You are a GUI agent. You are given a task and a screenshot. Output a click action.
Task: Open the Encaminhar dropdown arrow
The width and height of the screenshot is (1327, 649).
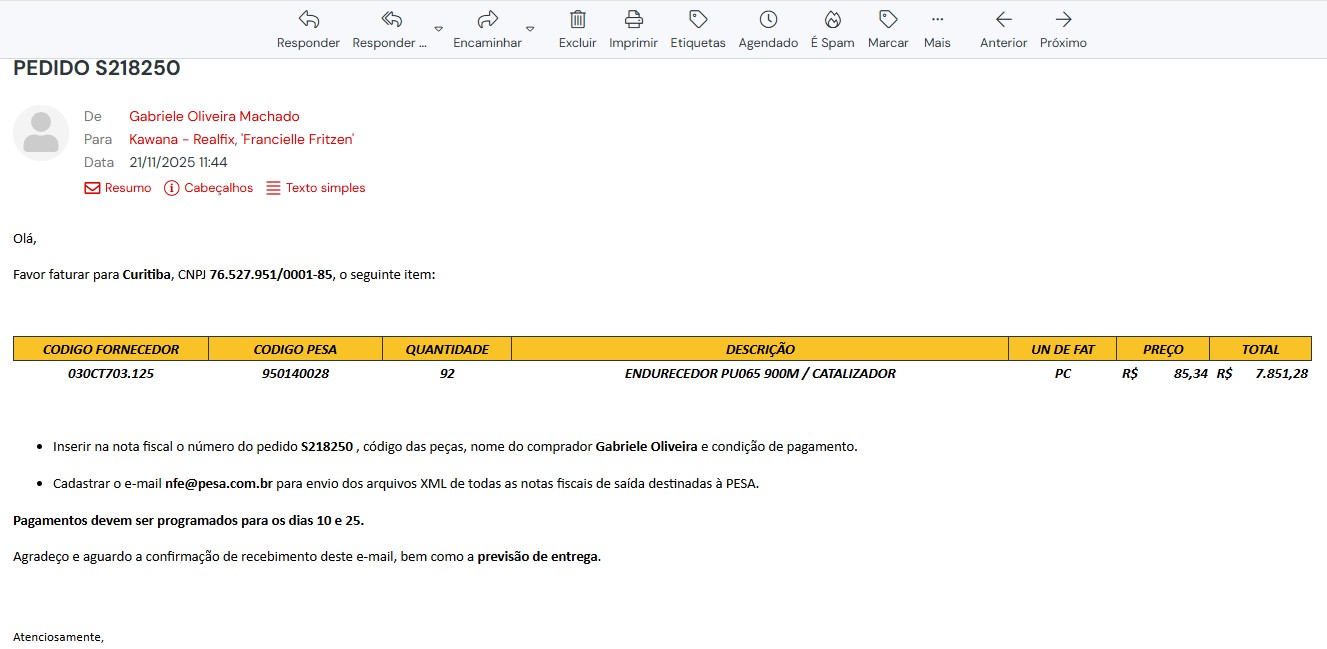tap(530, 28)
